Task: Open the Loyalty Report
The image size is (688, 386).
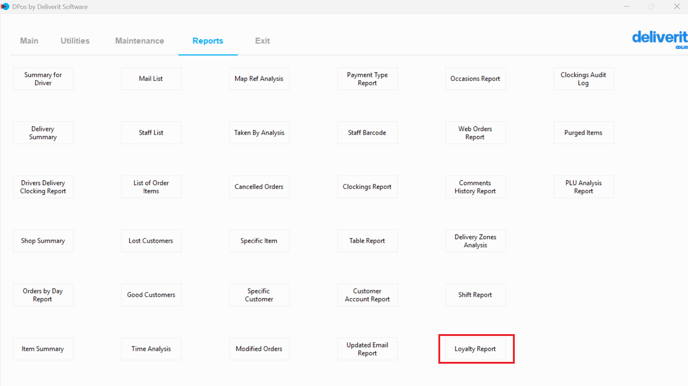Action: pos(475,349)
